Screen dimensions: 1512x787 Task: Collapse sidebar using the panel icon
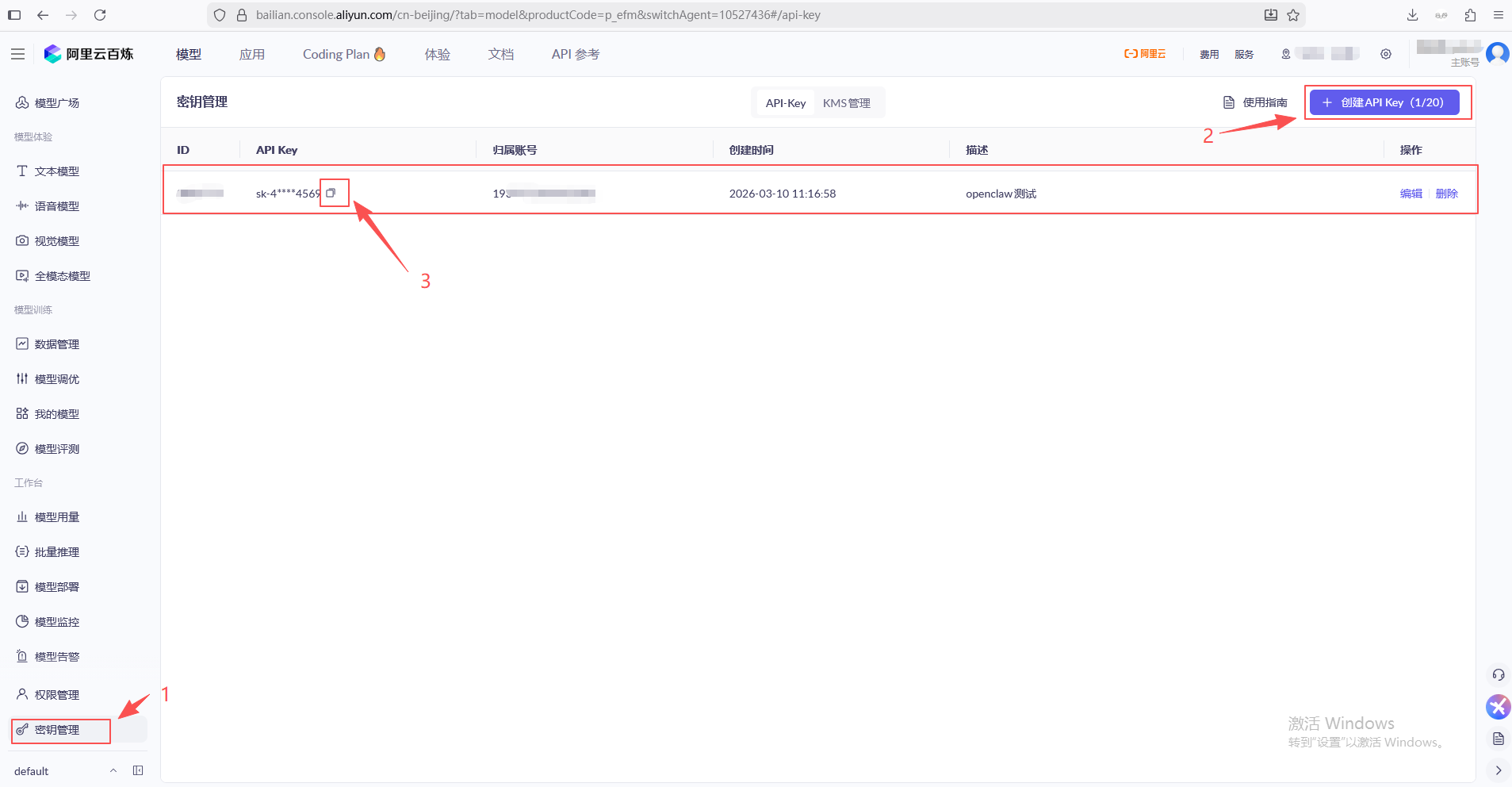pos(138,770)
